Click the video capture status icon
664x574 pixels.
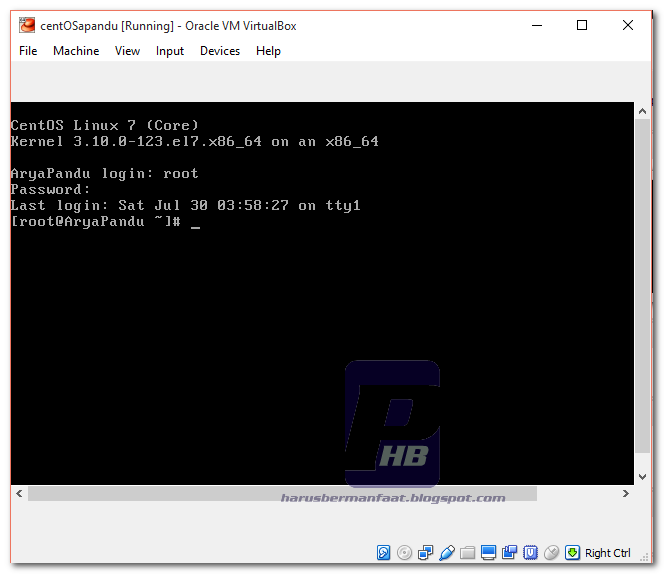click(509, 552)
